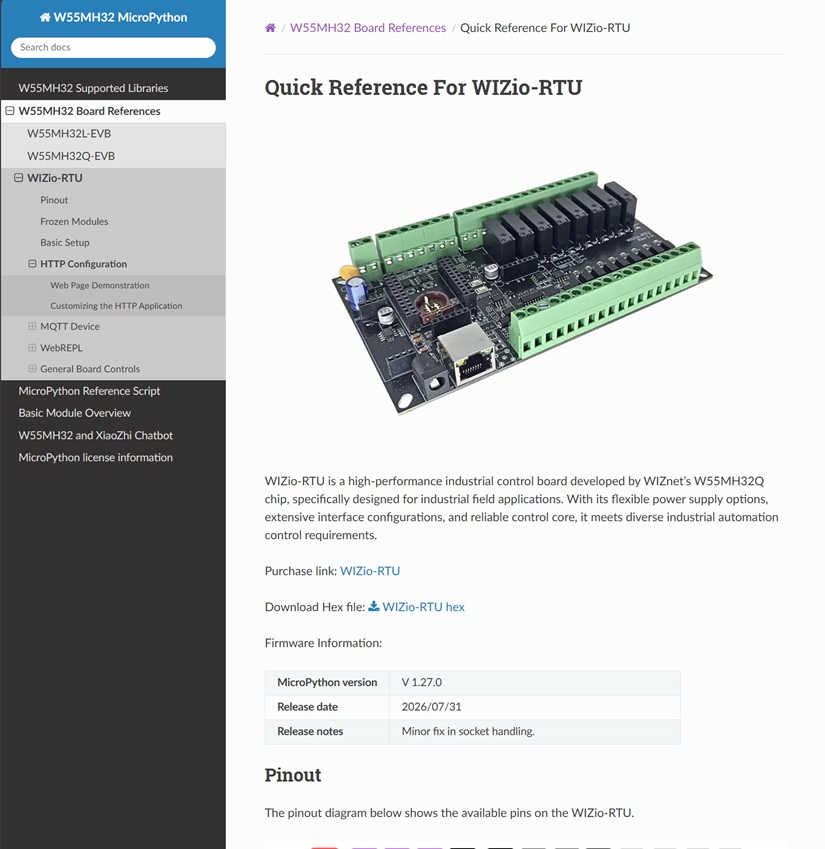Collapse the HTTP Configuration node
Screen dimensions: 825x849
(x=32, y=264)
